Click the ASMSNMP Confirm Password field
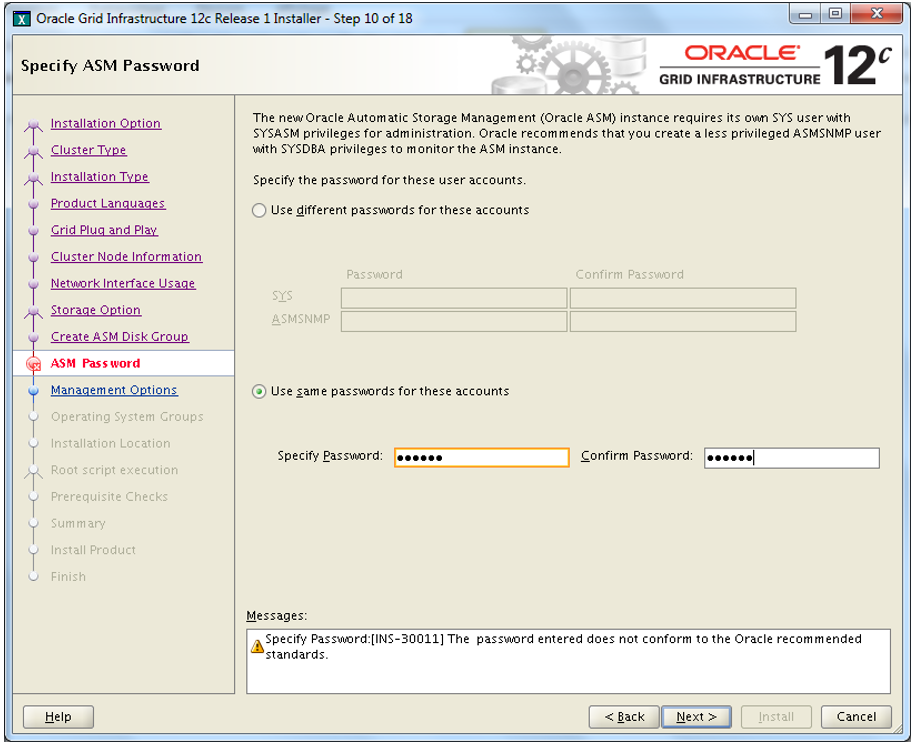This screenshot has width=913, height=746. pyautogui.click(x=682, y=321)
